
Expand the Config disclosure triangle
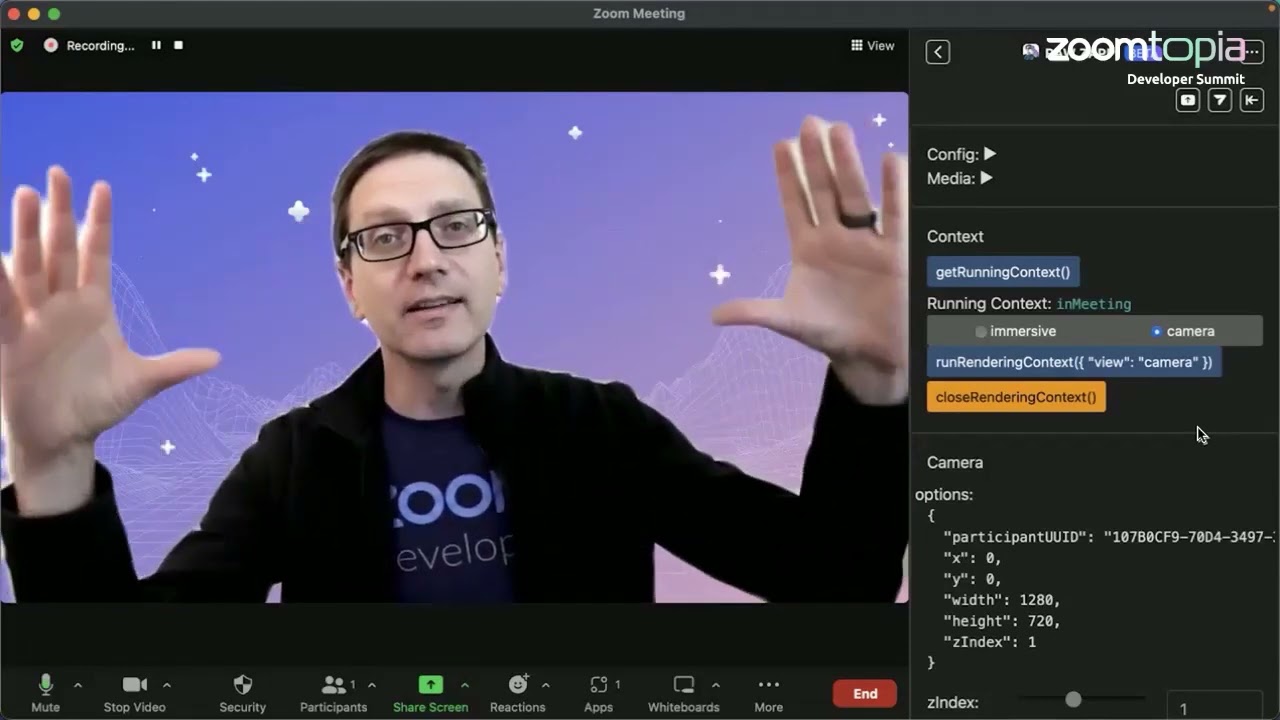tap(989, 154)
